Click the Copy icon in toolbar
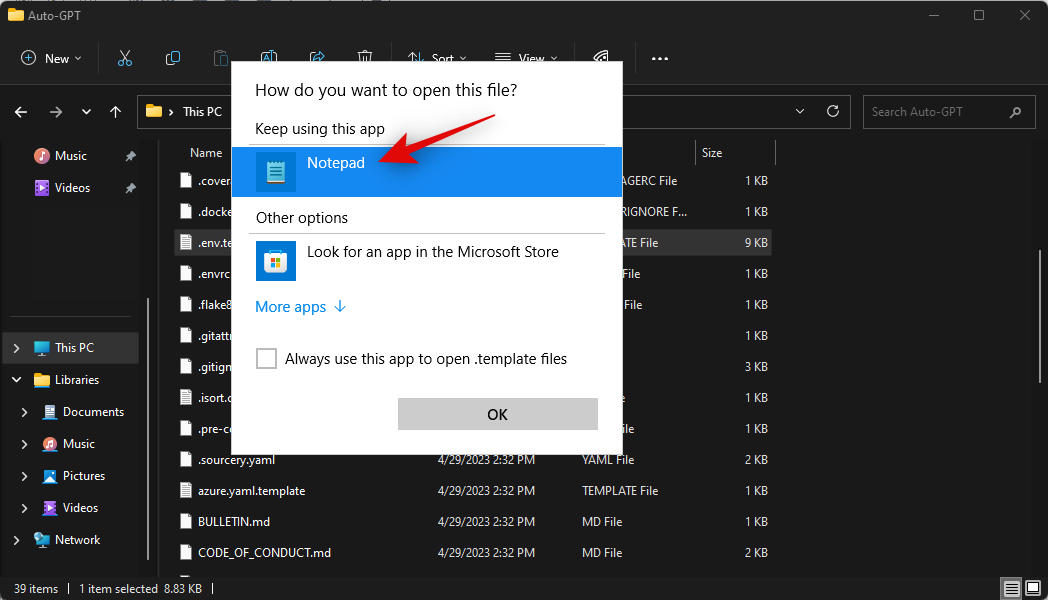This screenshot has width=1048, height=600. click(x=172, y=58)
